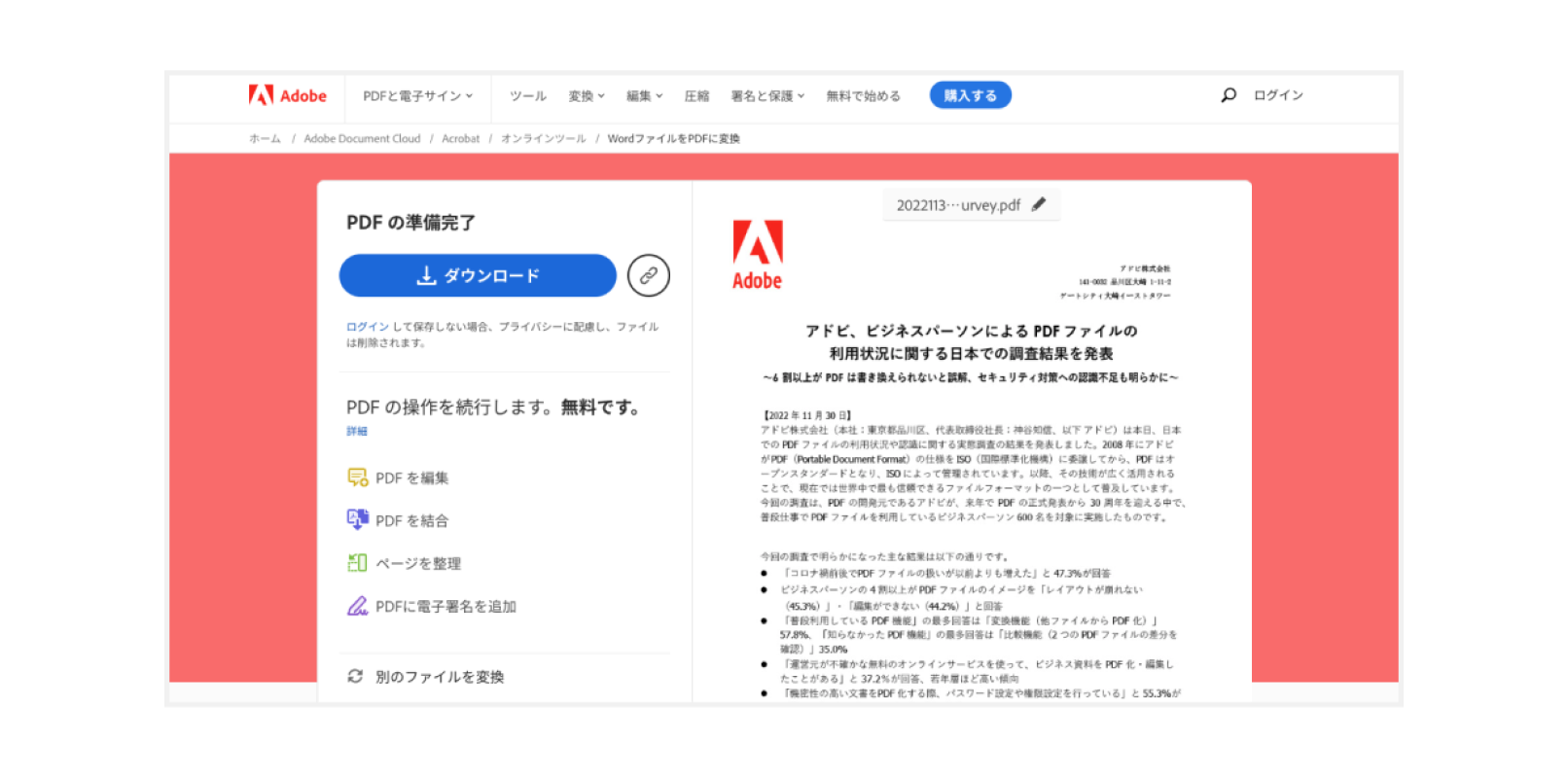The height and width of the screenshot is (778, 1568).
Task: Open the search magnifier icon
Action: 1229,95
